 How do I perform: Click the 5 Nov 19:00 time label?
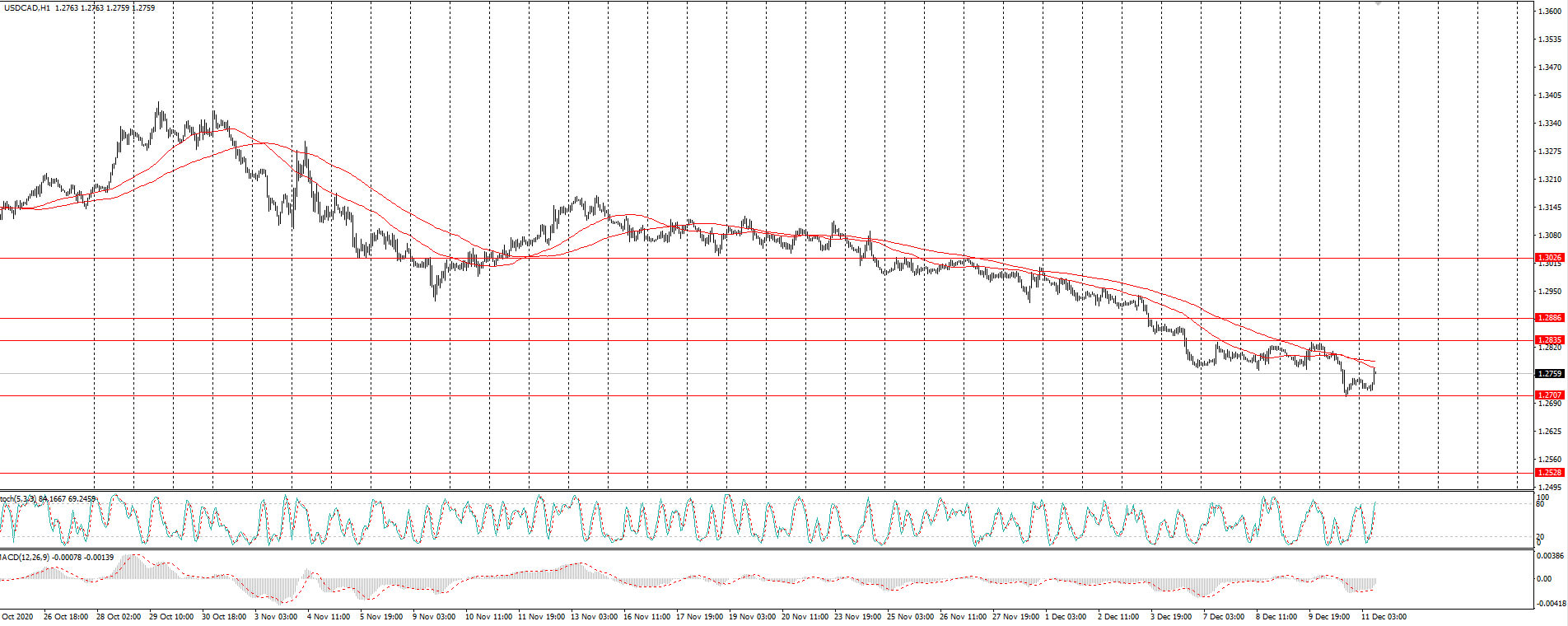tap(381, 617)
